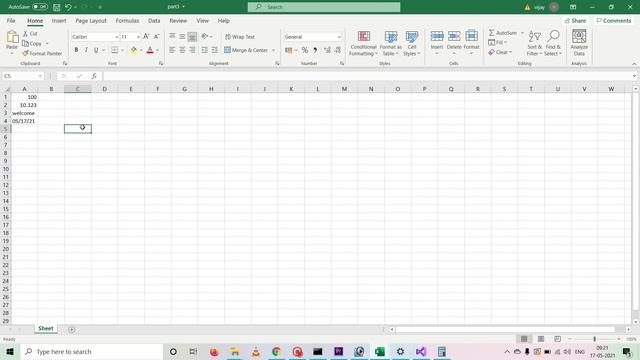Open Cell Styles gallery
The height and width of the screenshot is (360, 640).
point(412,43)
